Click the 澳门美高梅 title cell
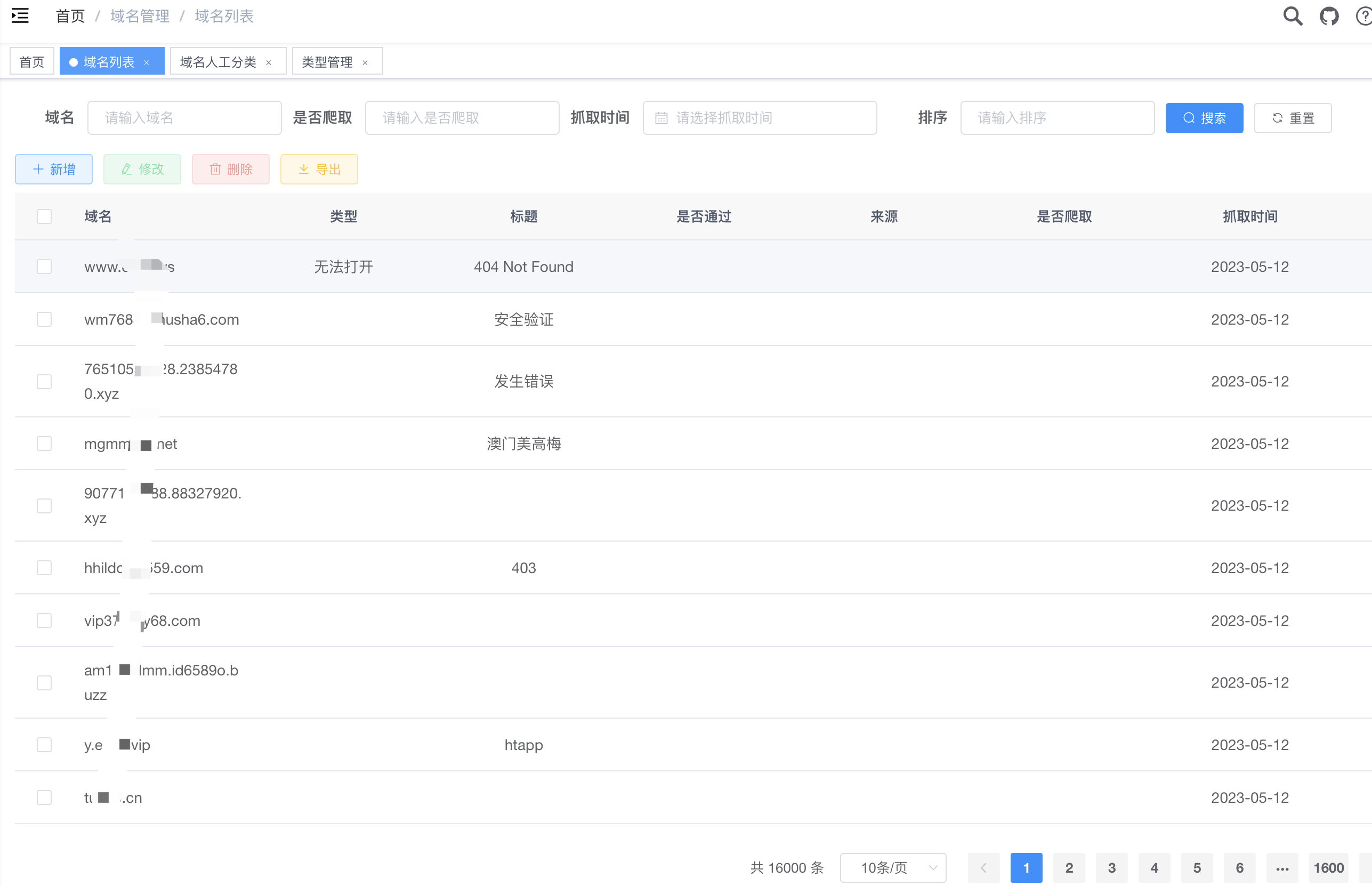The height and width of the screenshot is (886, 1372). point(523,444)
